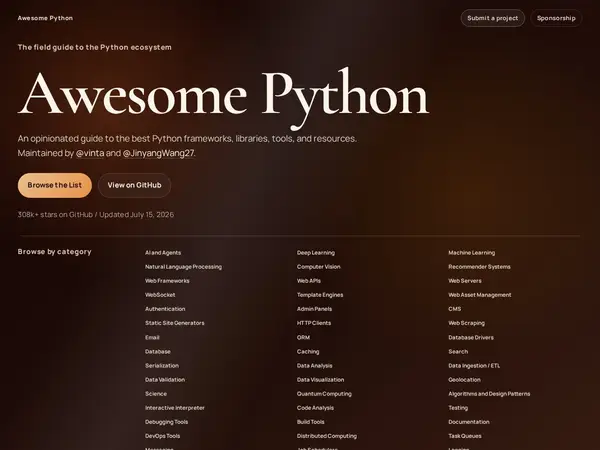Open the Authentication category
This screenshot has height=450, width=600.
pyautogui.click(x=165, y=309)
